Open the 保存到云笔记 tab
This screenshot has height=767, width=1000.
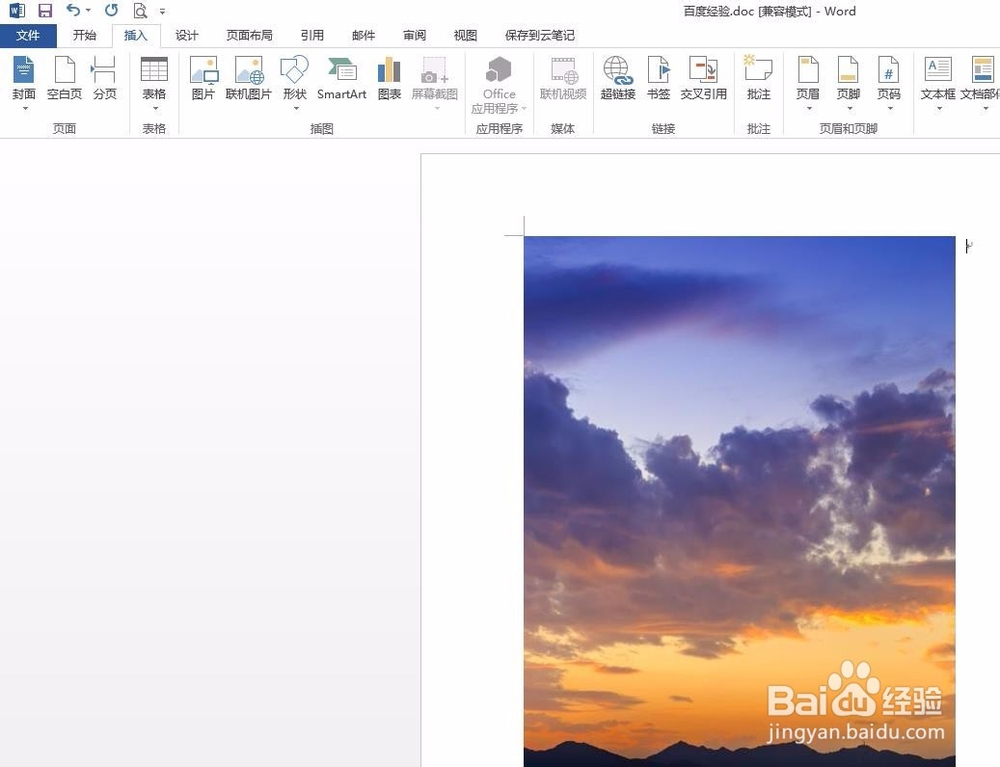(x=540, y=36)
